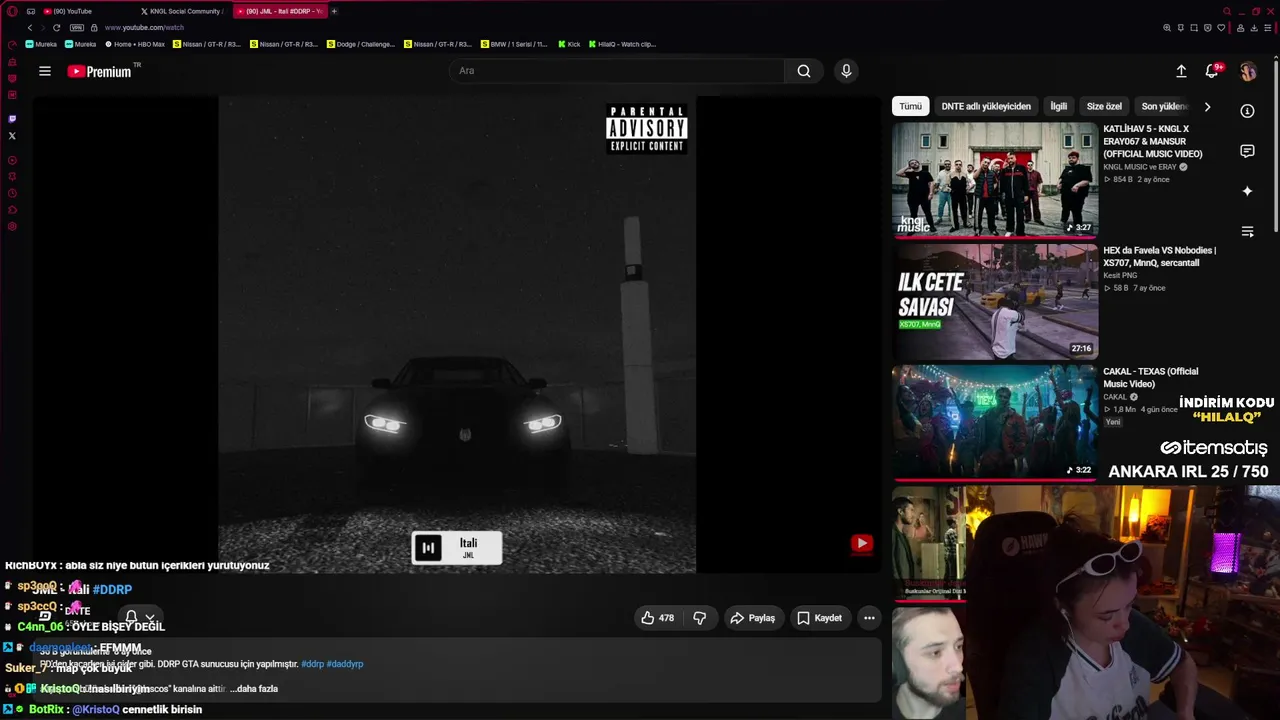Open the X (Twitter) sidebar panel
1280x720 pixels.
tap(12, 136)
